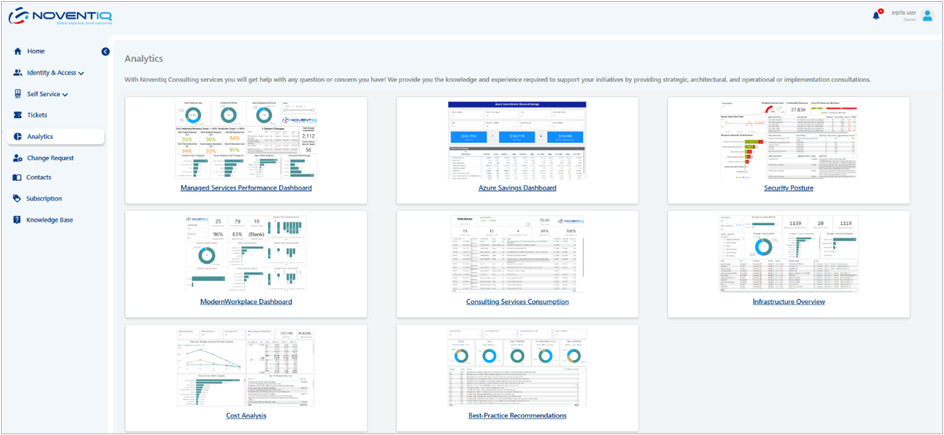Click the Contacts icon in sidebar
Screen dimensions: 944x435
coord(18,177)
